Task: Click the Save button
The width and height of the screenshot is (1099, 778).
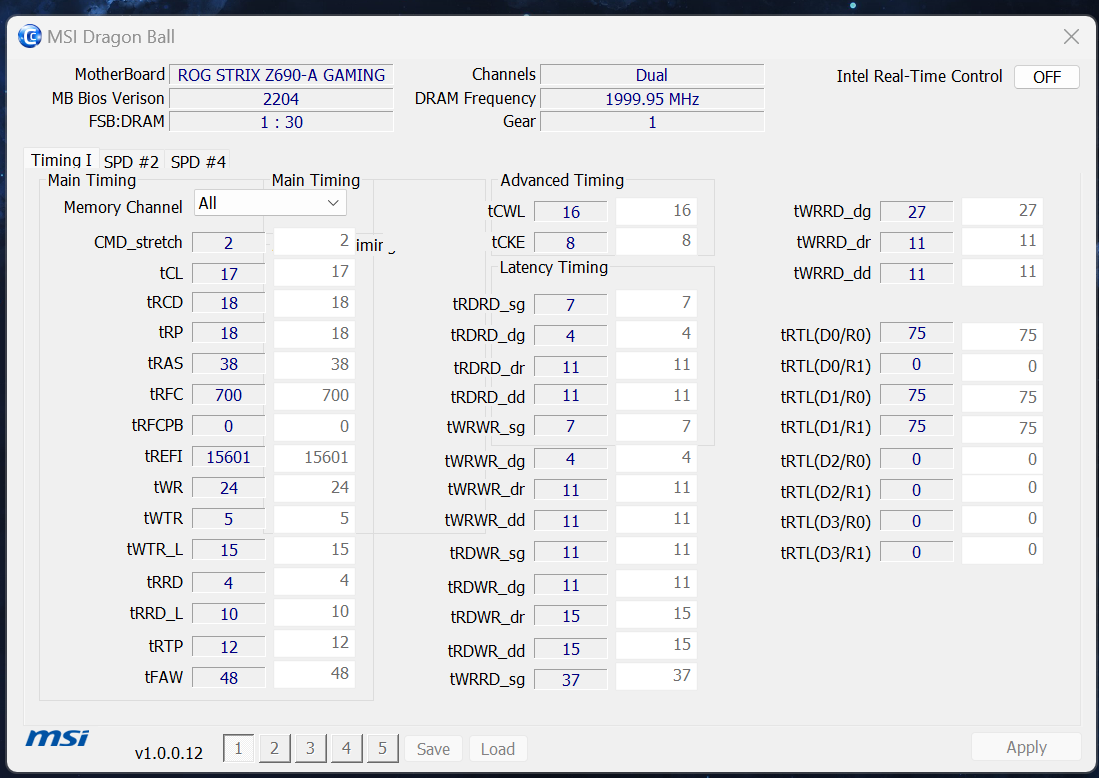Action: [433, 749]
